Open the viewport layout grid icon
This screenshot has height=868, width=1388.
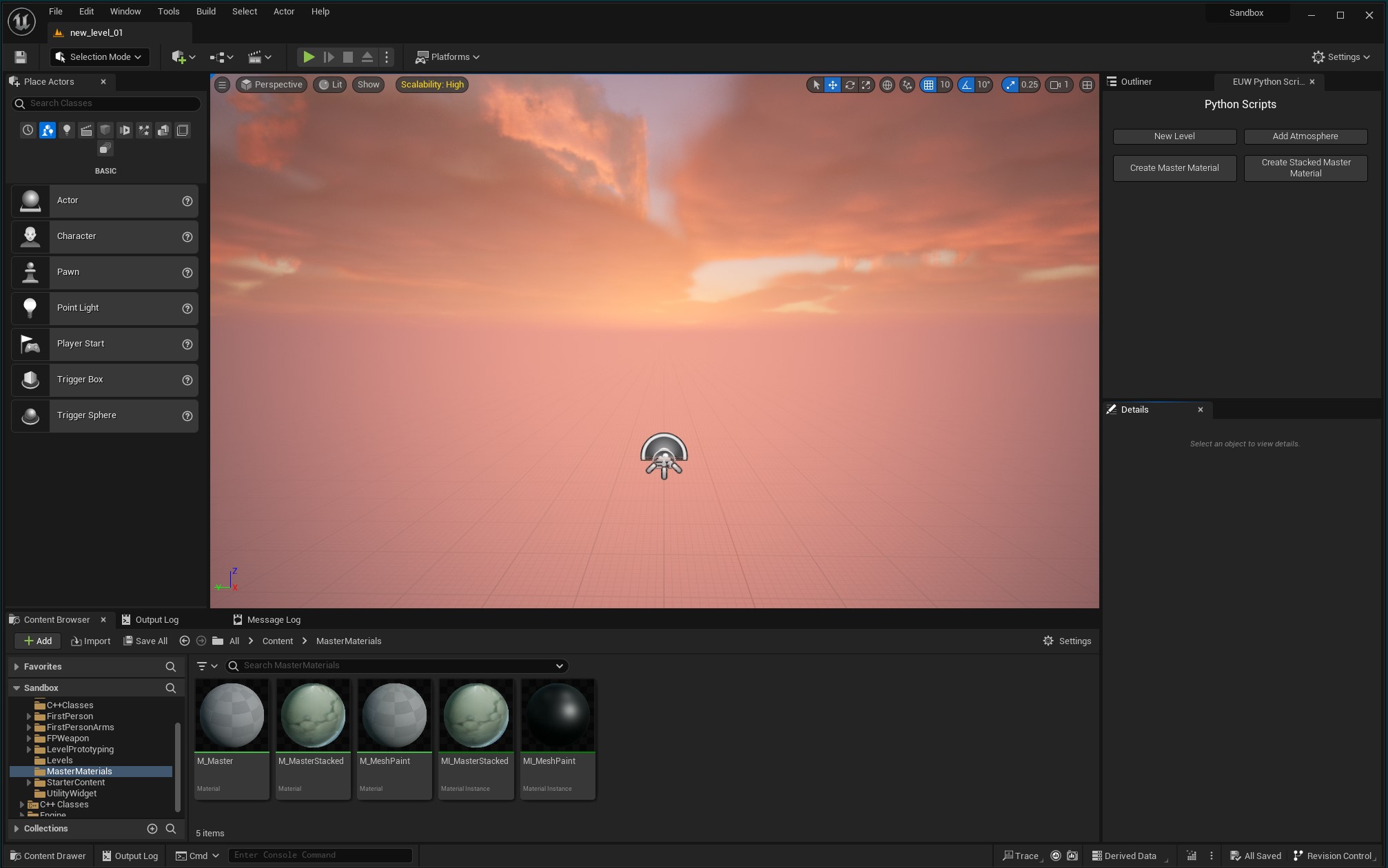point(1087,85)
